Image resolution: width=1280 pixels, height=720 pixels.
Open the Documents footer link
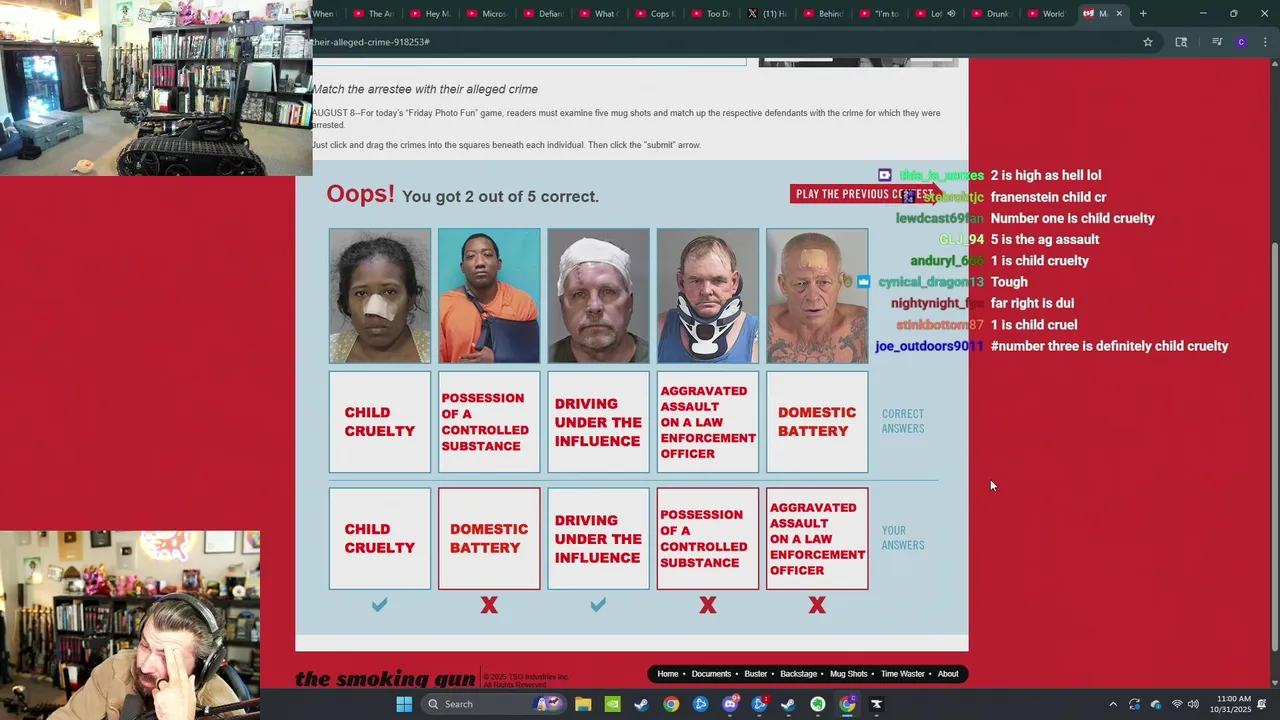pos(711,674)
